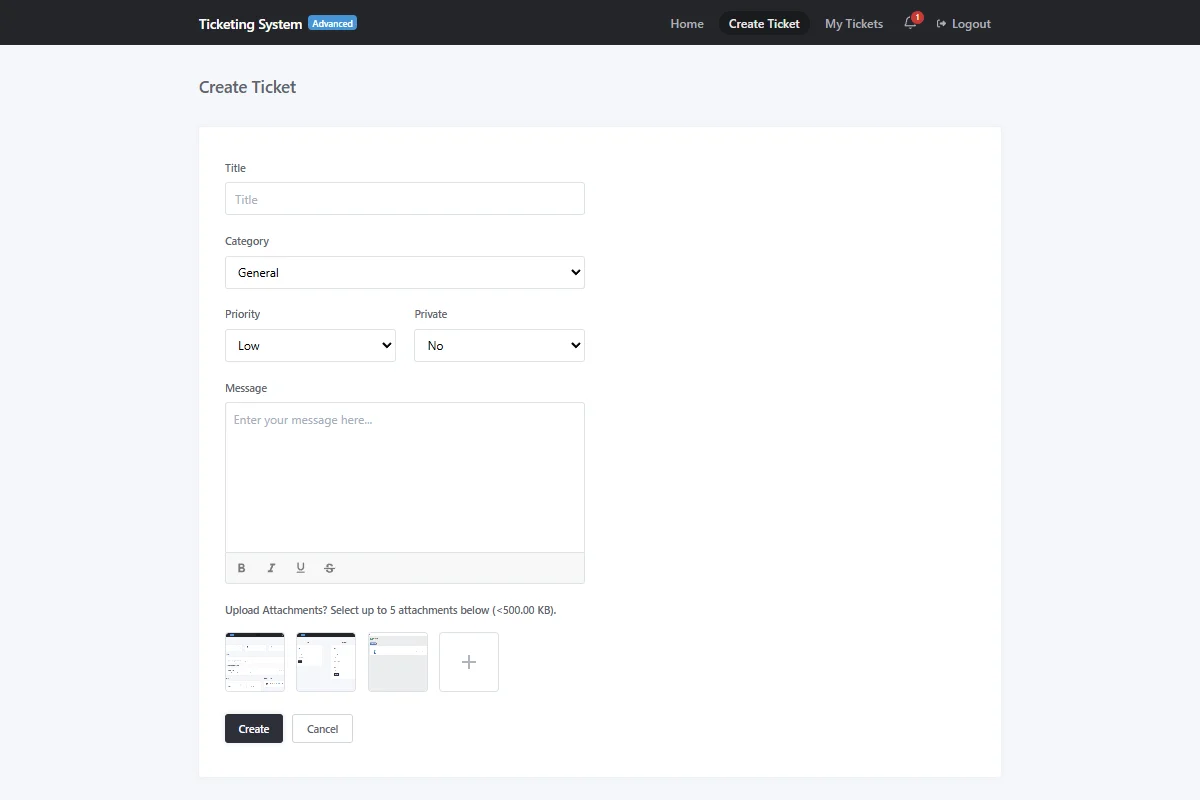Select the second attachment thumbnail
This screenshot has height=800, width=1200.
[x=326, y=662]
